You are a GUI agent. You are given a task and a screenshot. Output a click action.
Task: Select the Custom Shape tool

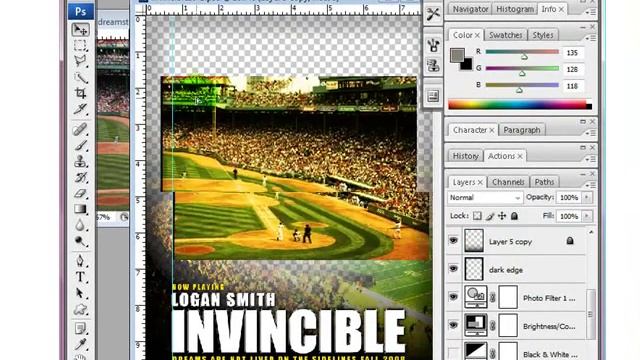[x=80, y=309]
